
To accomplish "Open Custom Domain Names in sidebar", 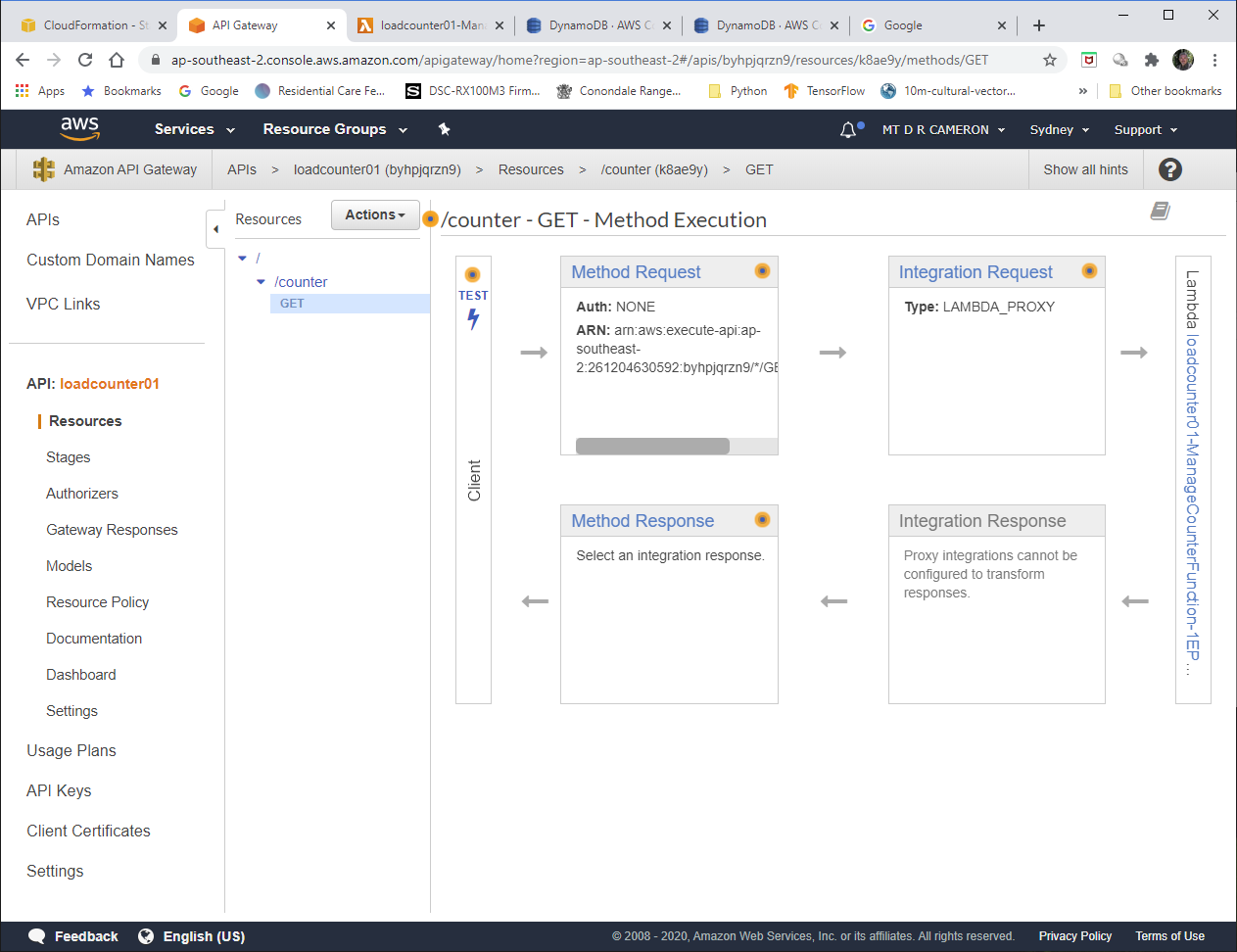I will [111, 260].
